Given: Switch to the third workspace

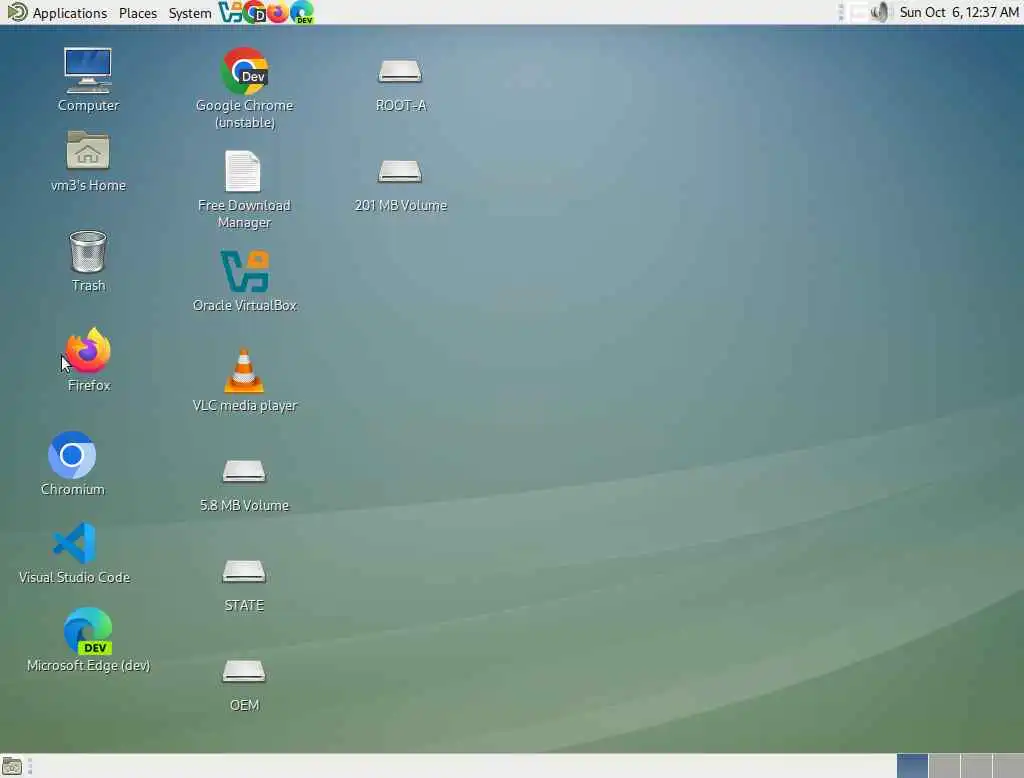Looking at the screenshot, I should tap(976, 766).
